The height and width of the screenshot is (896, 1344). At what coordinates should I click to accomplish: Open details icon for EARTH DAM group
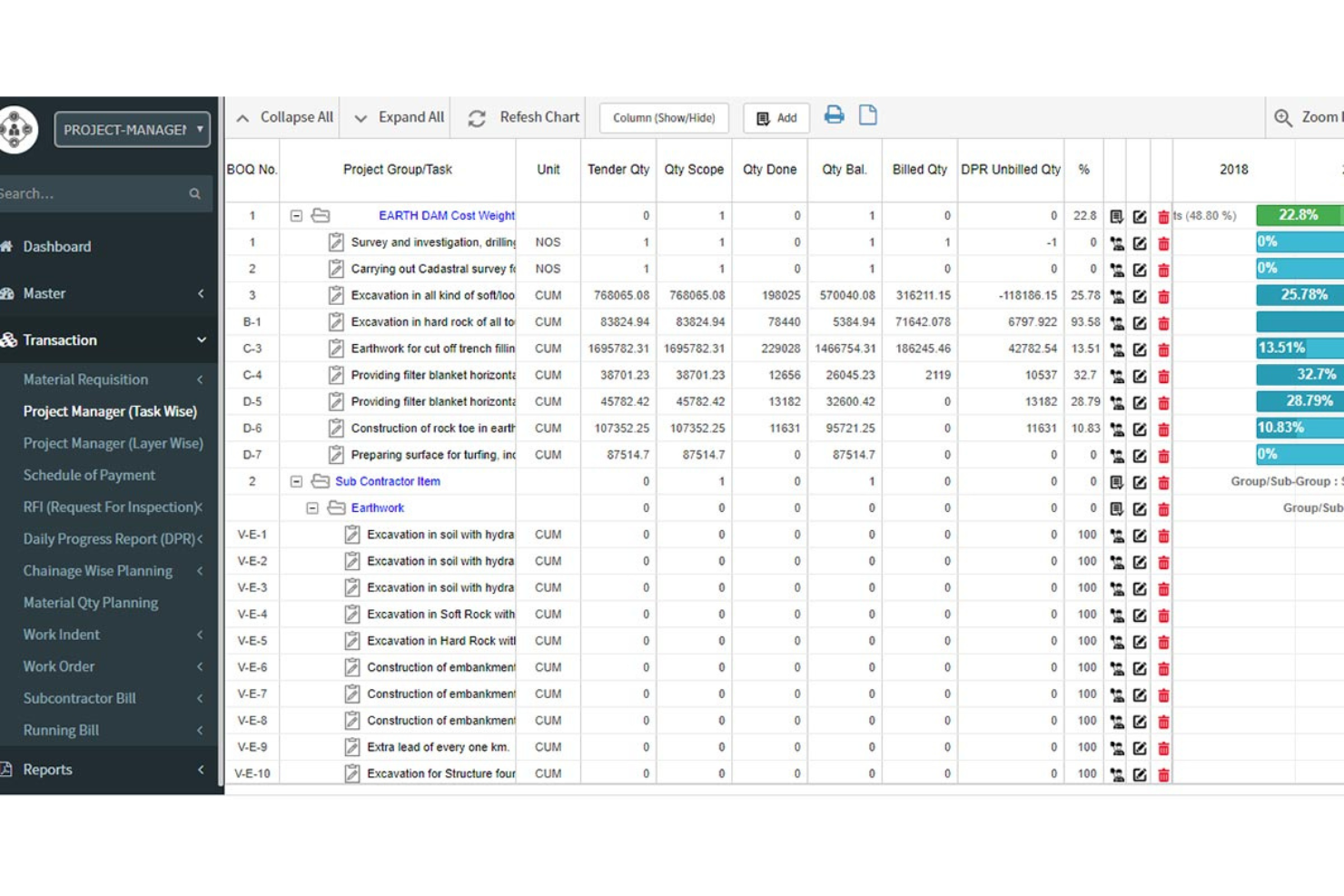[x=1116, y=216]
